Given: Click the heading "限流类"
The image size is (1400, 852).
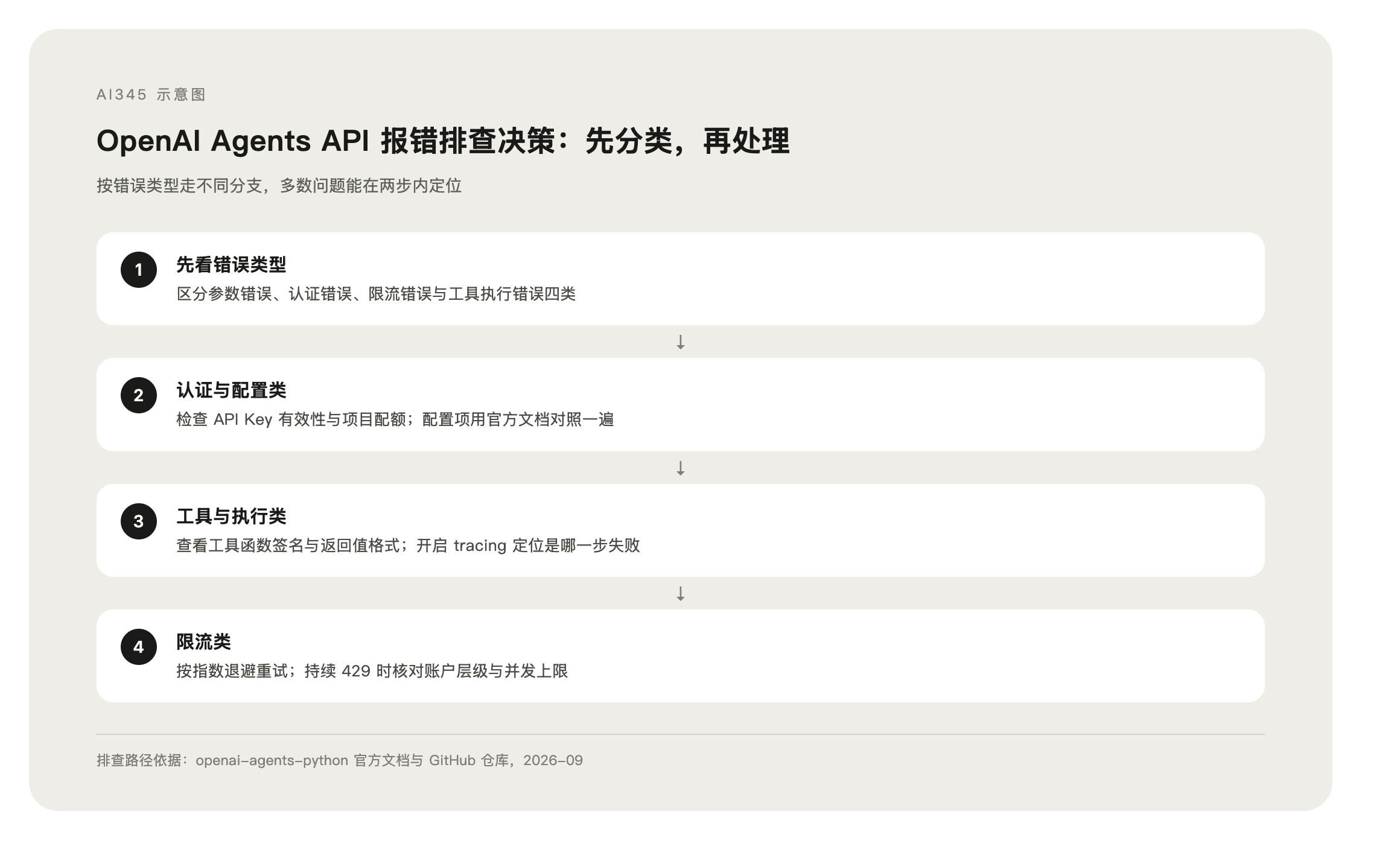Looking at the screenshot, I should [203, 641].
